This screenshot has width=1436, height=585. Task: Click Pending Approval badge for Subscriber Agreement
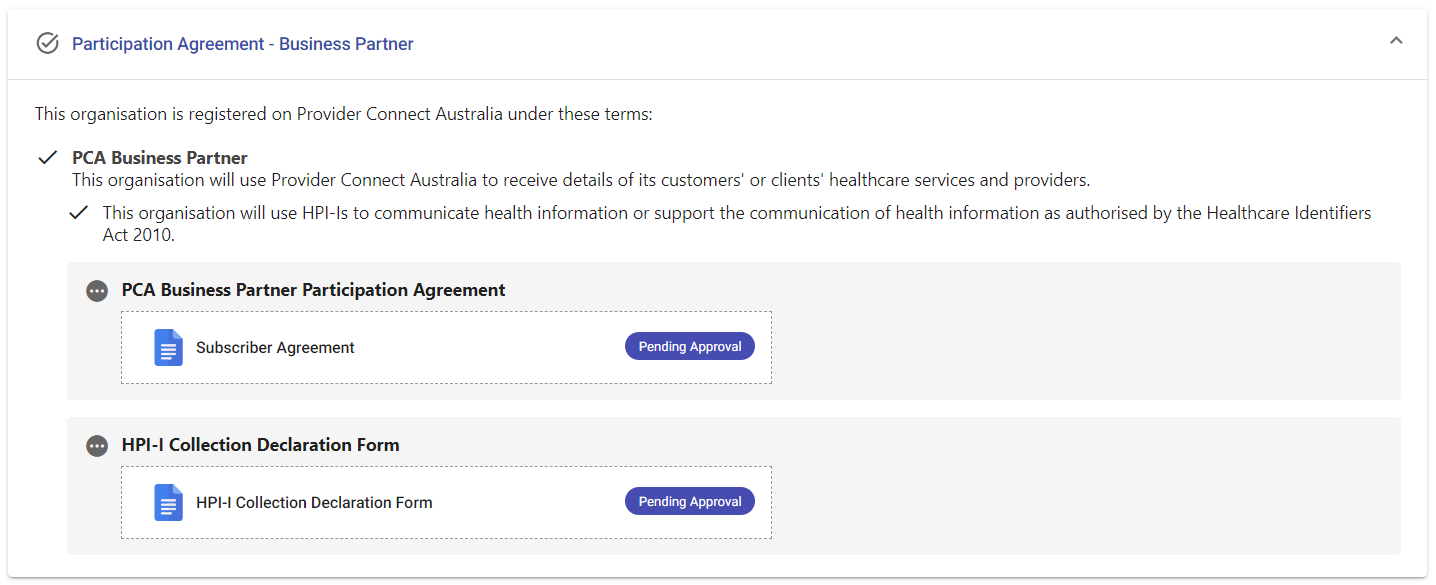pyautogui.click(x=690, y=346)
